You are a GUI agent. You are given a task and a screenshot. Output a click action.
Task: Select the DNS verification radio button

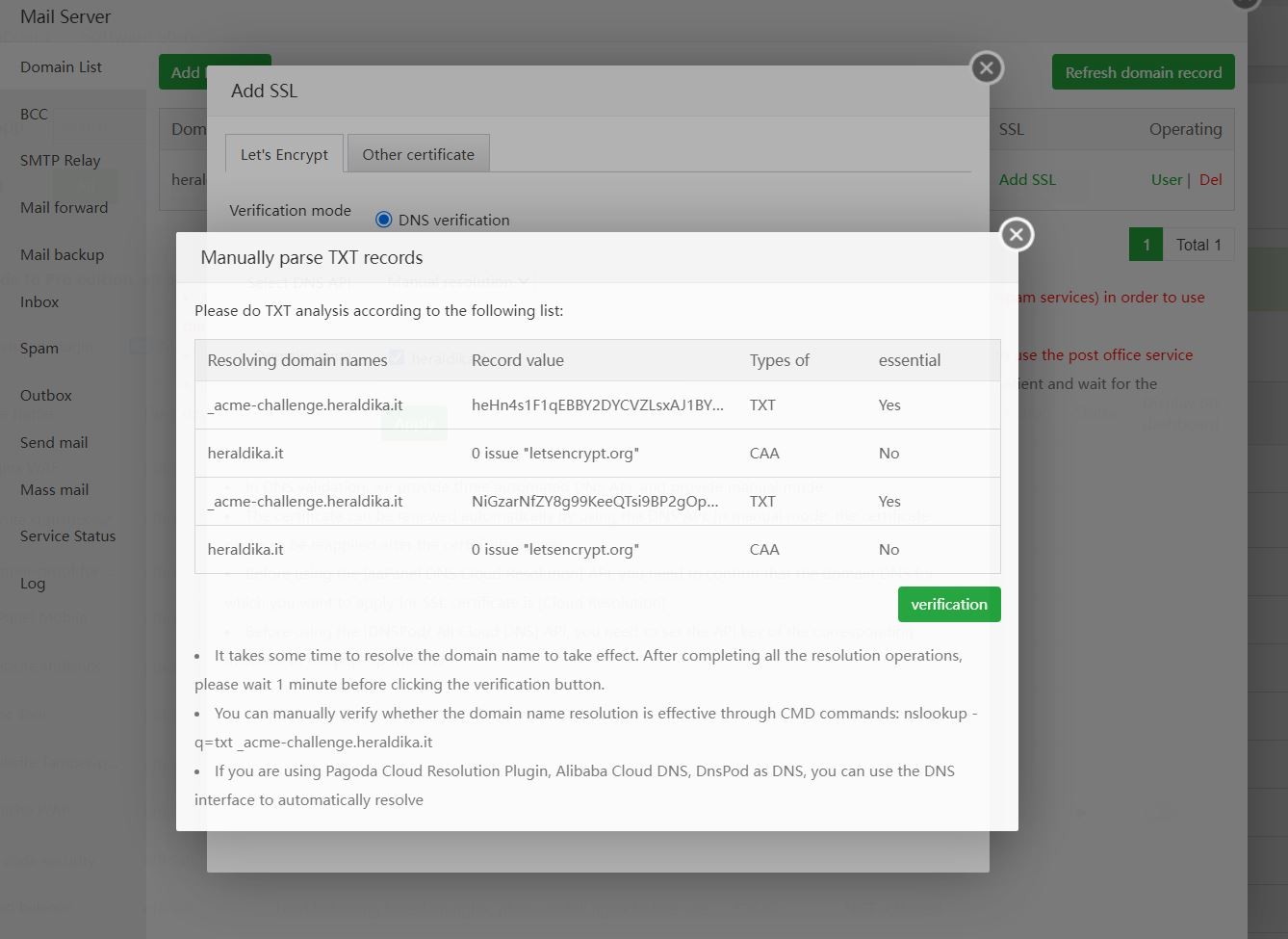(x=384, y=220)
